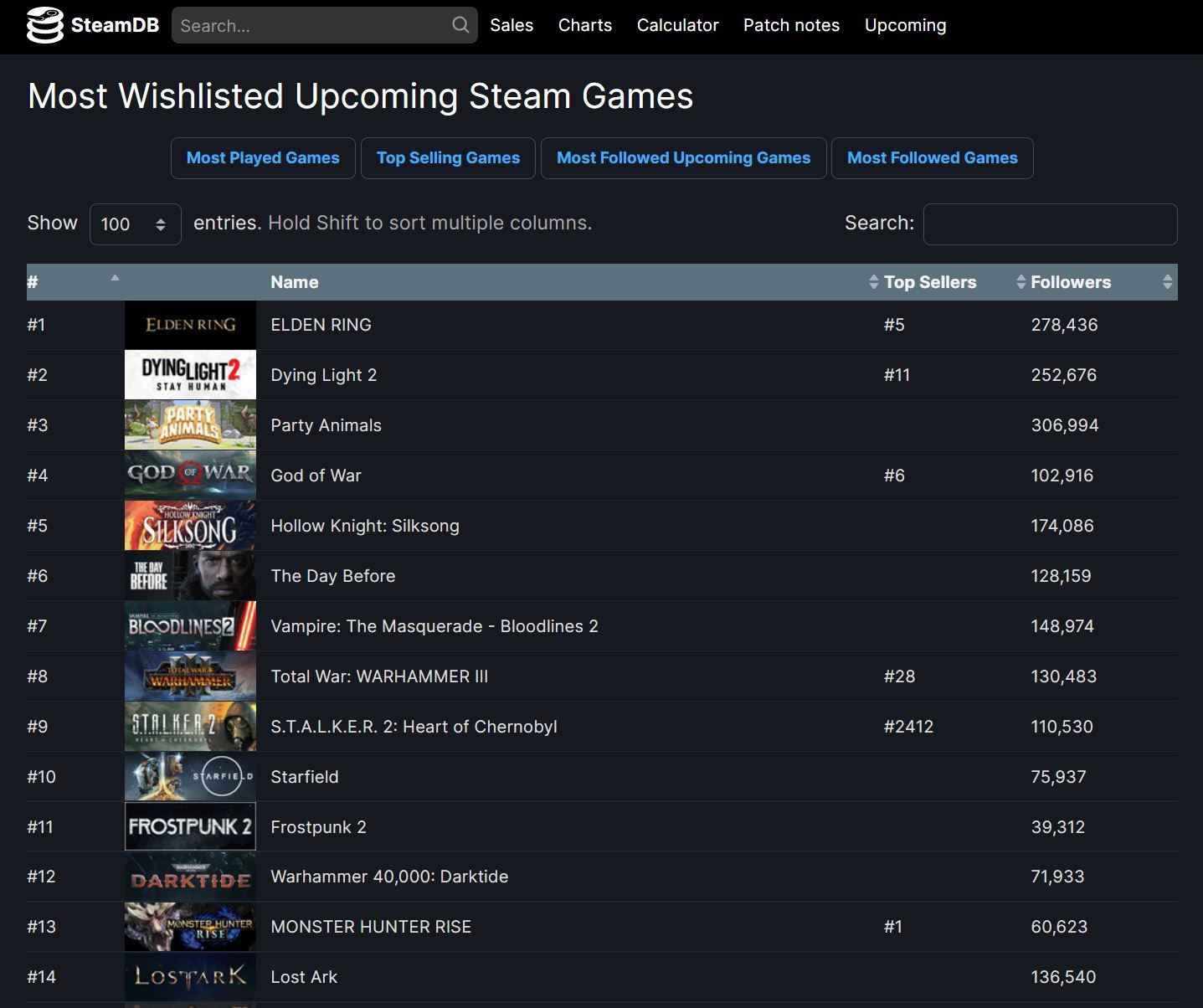Open the Dying Light 2 name link

pos(323,375)
